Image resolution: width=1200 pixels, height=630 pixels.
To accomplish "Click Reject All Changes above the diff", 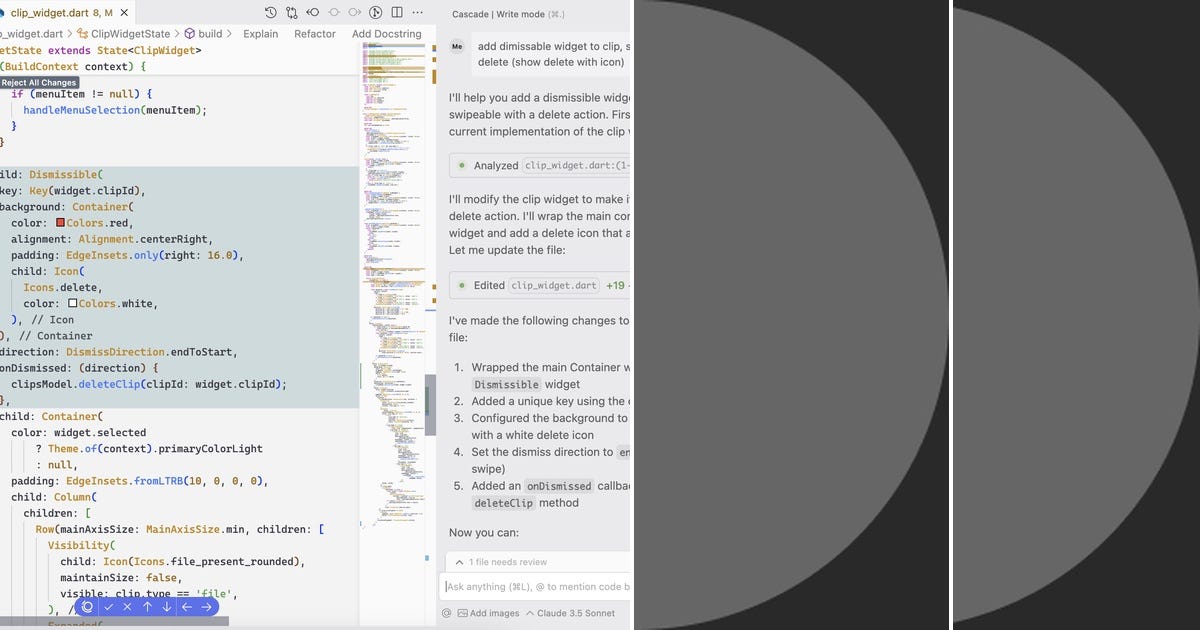I will (x=38, y=82).
